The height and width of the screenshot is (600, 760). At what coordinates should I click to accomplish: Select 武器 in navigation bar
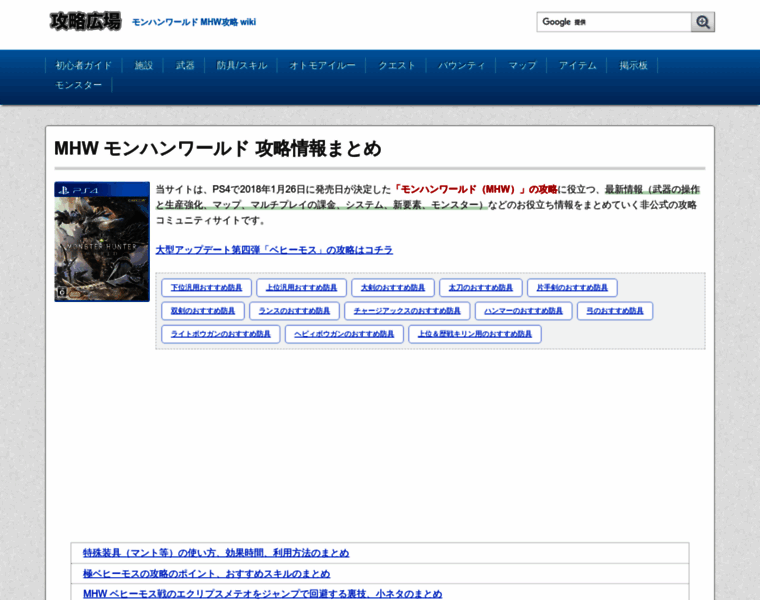click(185, 65)
